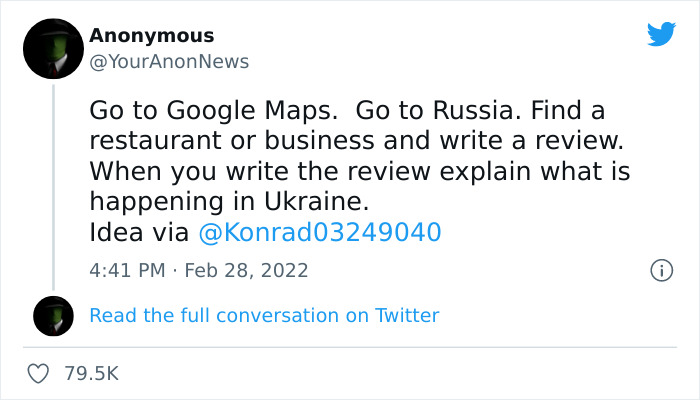Click the word "happening" in the tweet
Image resolution: width=700 pixels, height=400 pixels.
[159, 202]
